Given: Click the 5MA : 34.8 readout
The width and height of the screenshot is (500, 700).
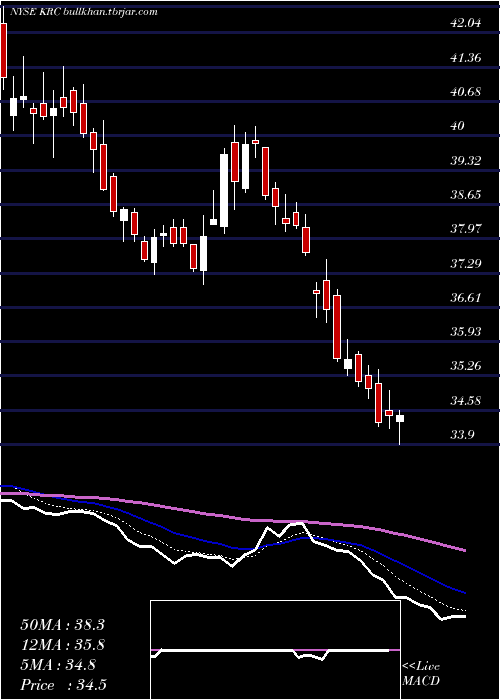Looking at the screenshot, I should tap(58, 665).
